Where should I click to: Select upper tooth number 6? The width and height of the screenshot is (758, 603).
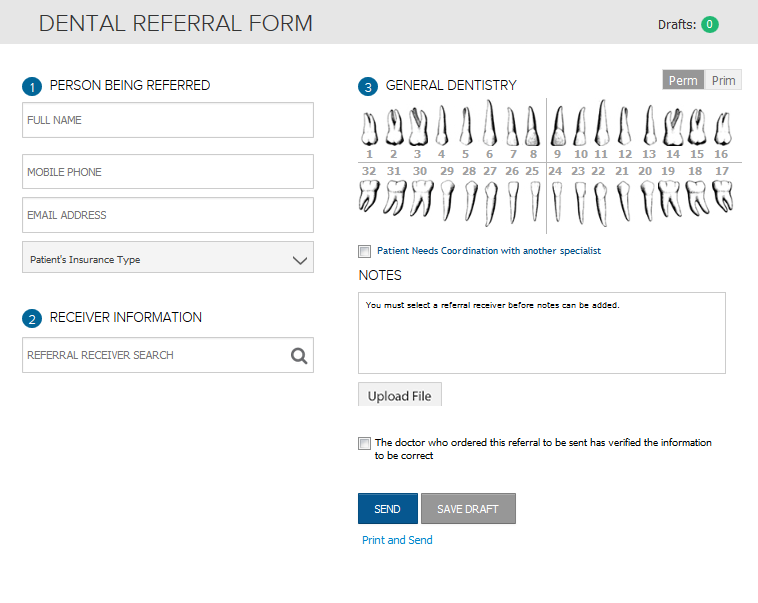(x=489, y=125)
